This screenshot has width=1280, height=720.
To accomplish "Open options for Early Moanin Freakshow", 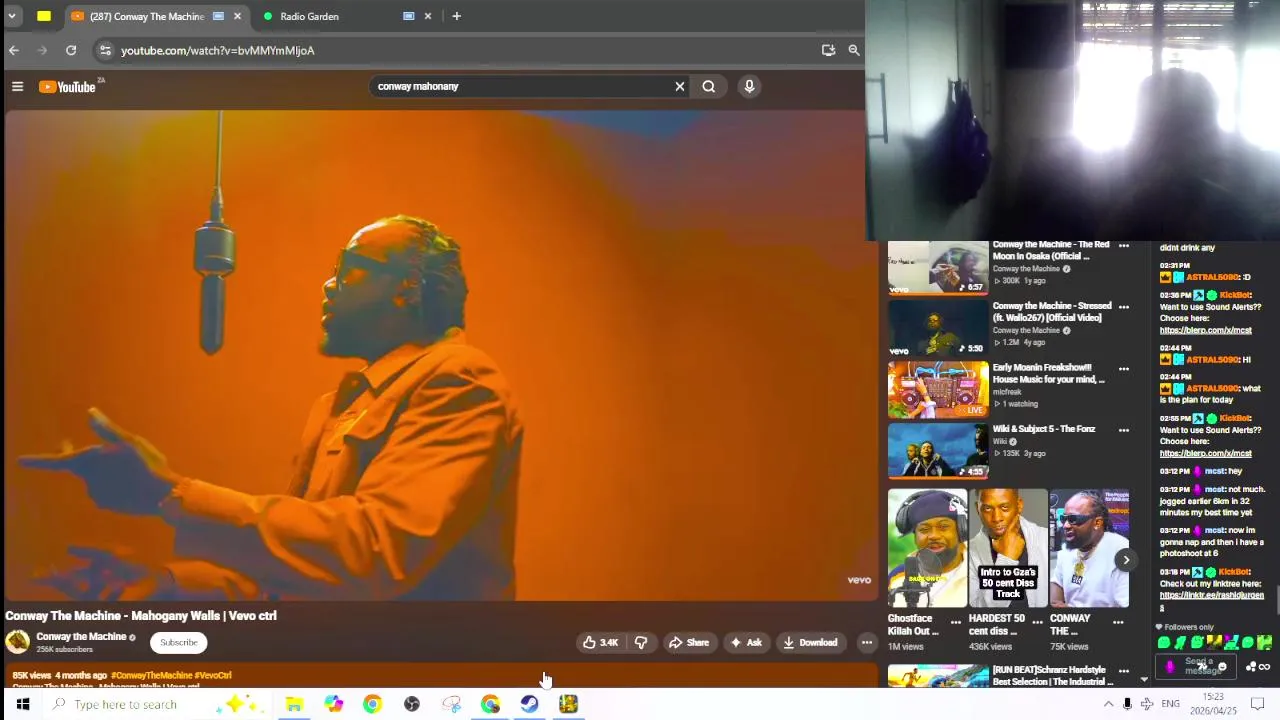I will tap(1124, 369).
